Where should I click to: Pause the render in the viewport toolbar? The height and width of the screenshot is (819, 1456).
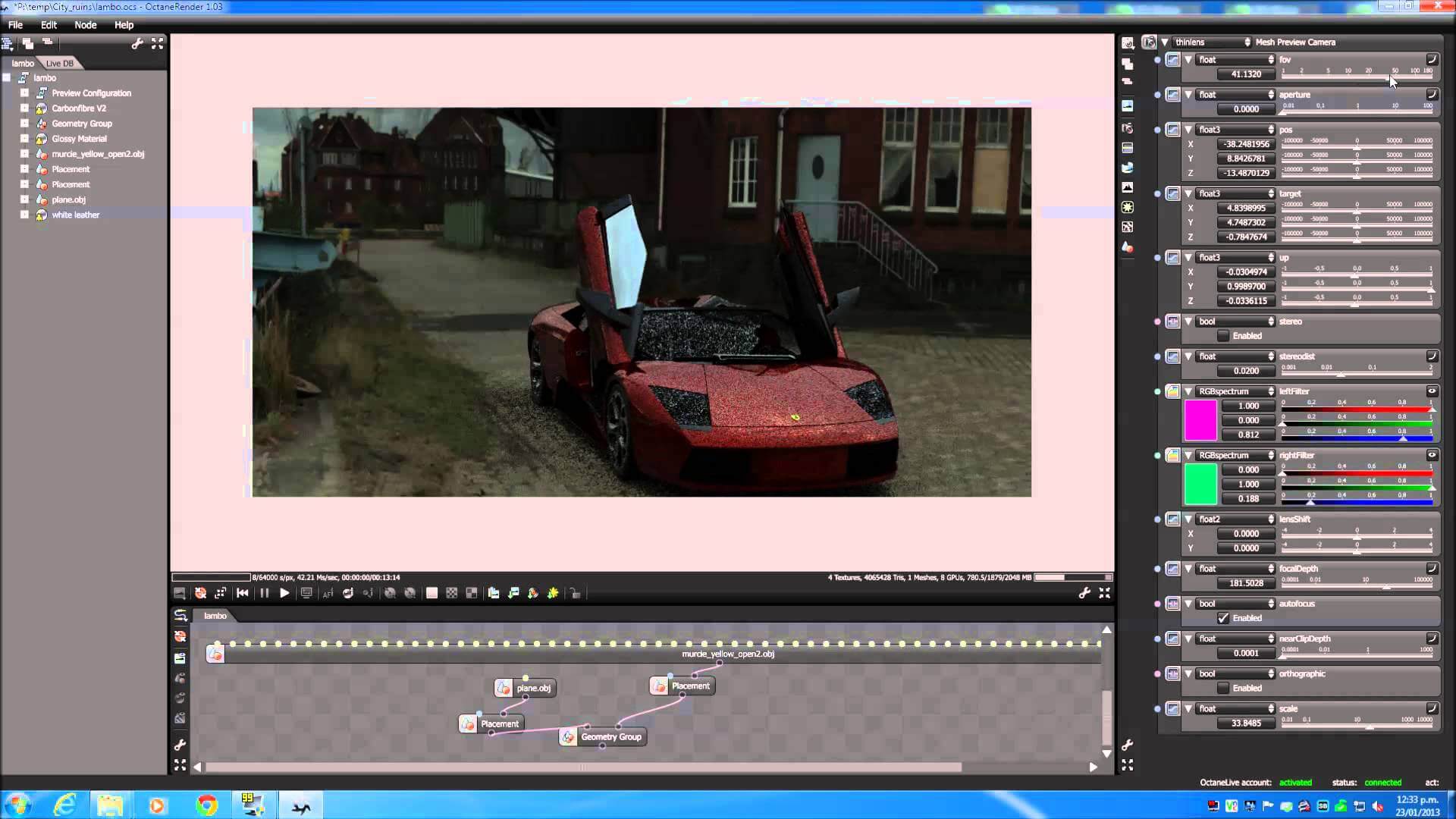tap(264, 593)
